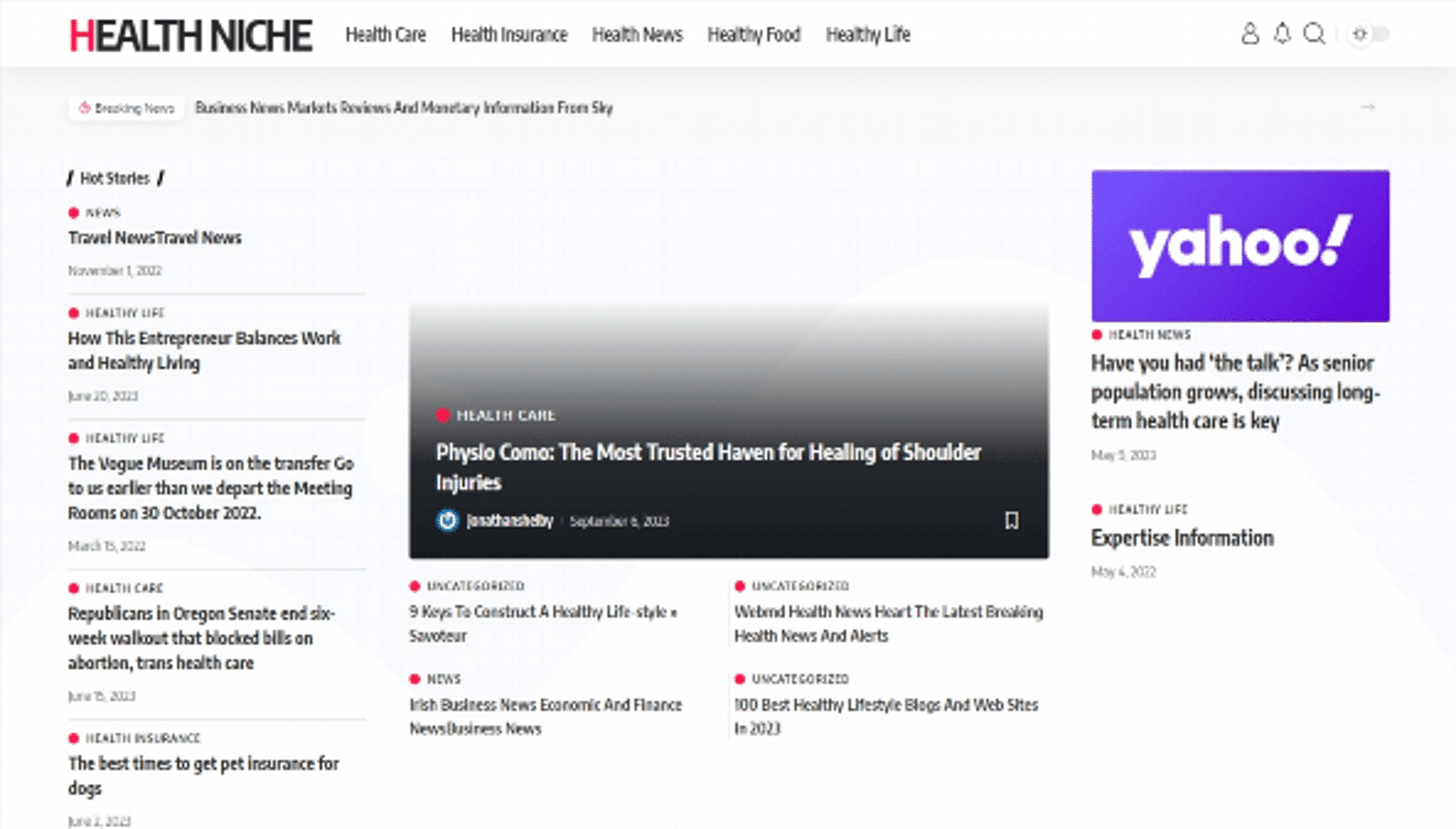Viewport: 1456px width, 829px height.
Task: Read the Travel News story
Action: 154,238
